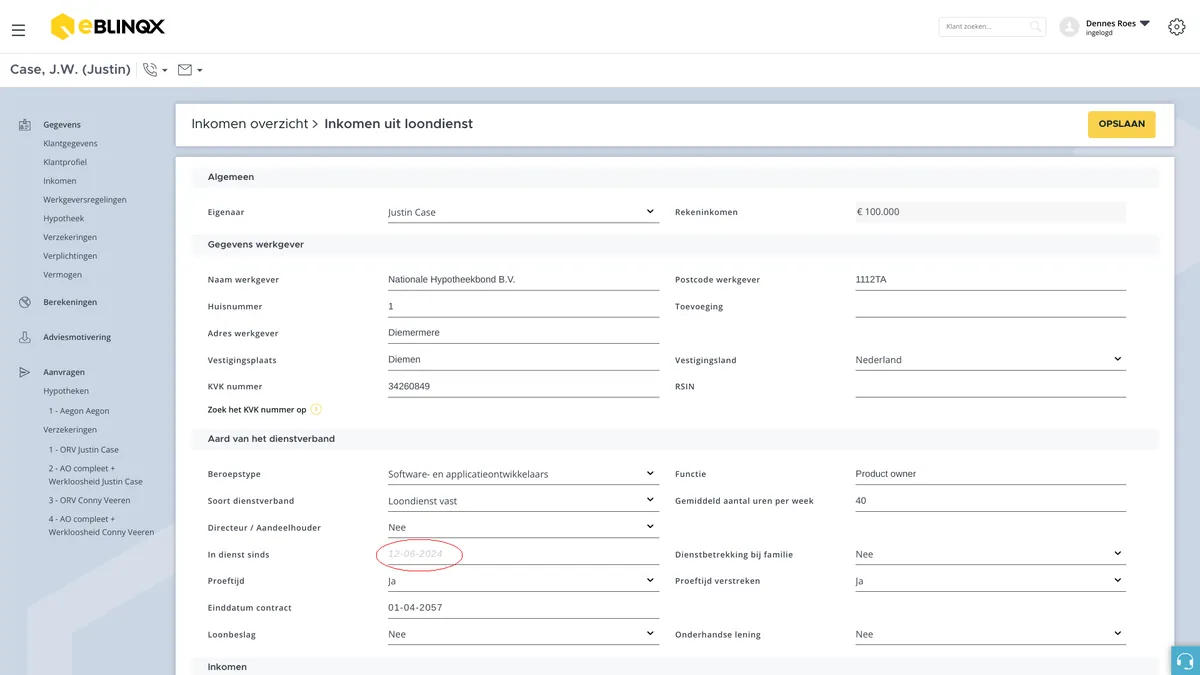This screenshot has height=675, width=1200.
Task: Go back to Inkomen overzicht breadcrumb
Action: (250, 124)
